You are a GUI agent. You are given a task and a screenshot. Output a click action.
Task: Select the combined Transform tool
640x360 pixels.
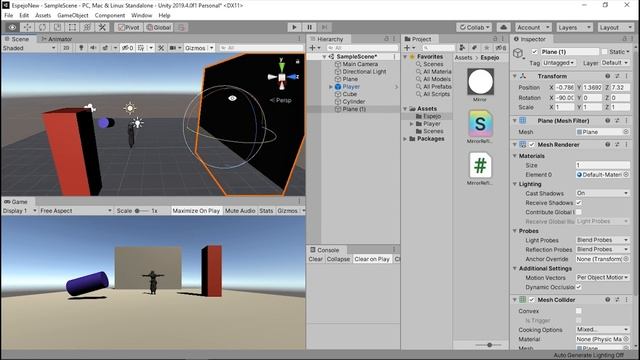click(x=87, y=27)
